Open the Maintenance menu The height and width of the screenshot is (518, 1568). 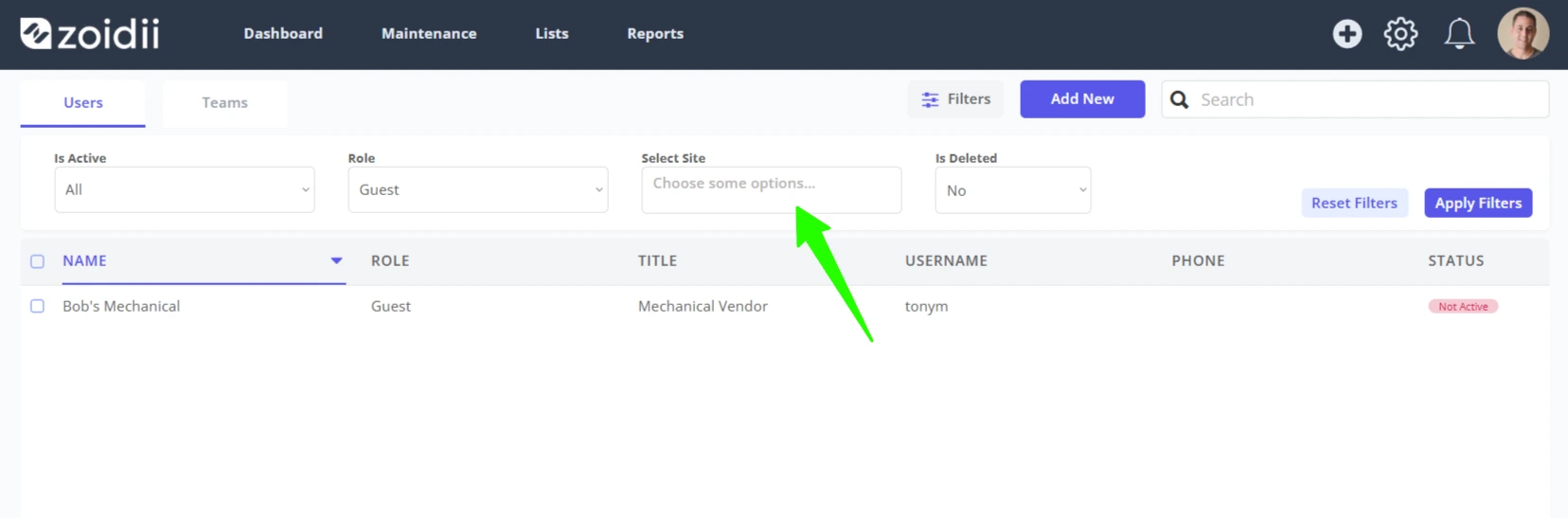(429, 33)
